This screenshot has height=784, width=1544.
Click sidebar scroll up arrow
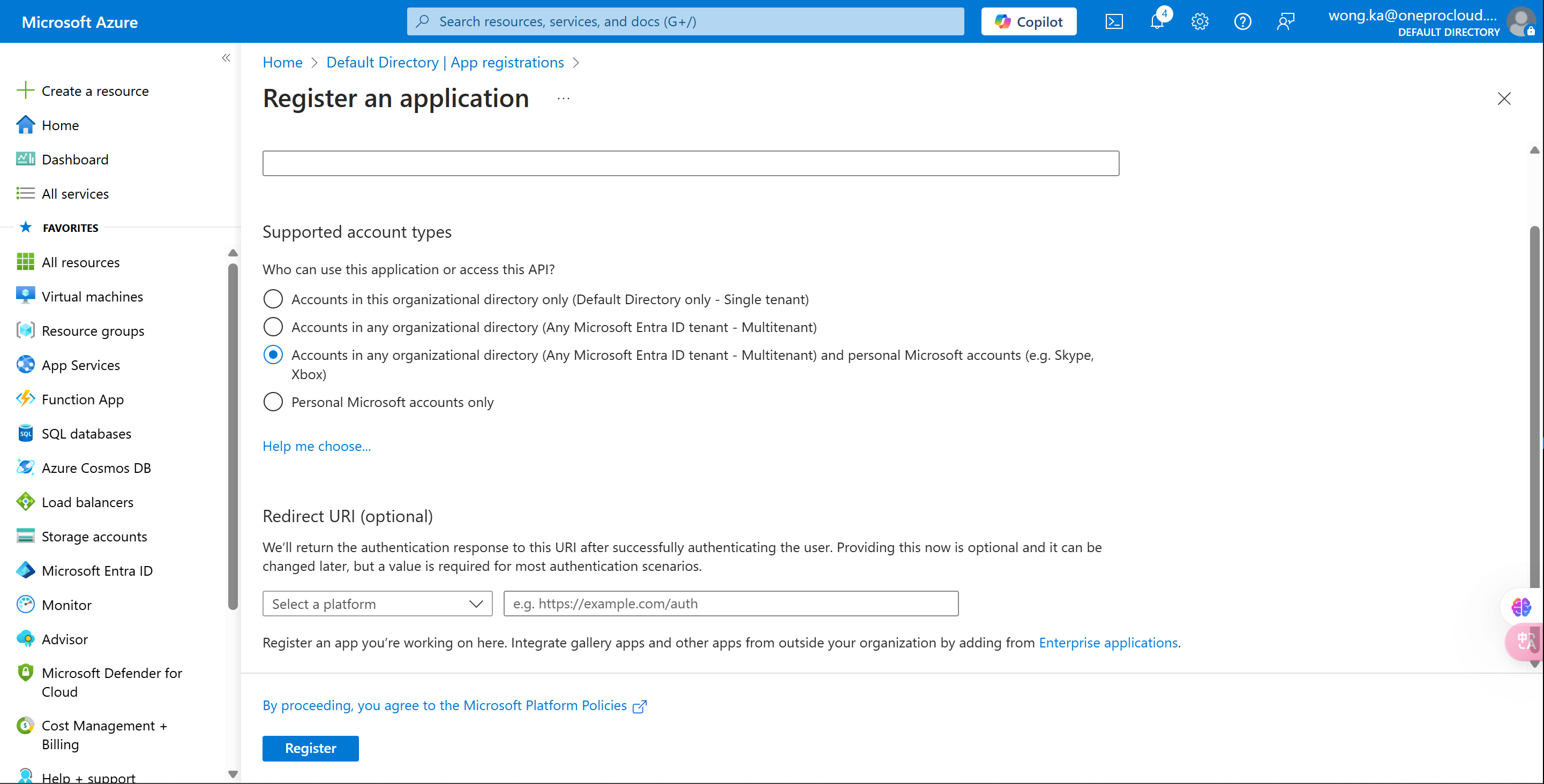pos(233,253)
